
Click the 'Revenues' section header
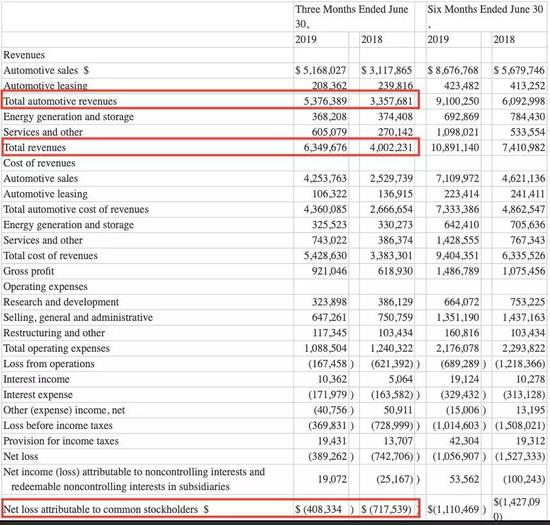24,55
